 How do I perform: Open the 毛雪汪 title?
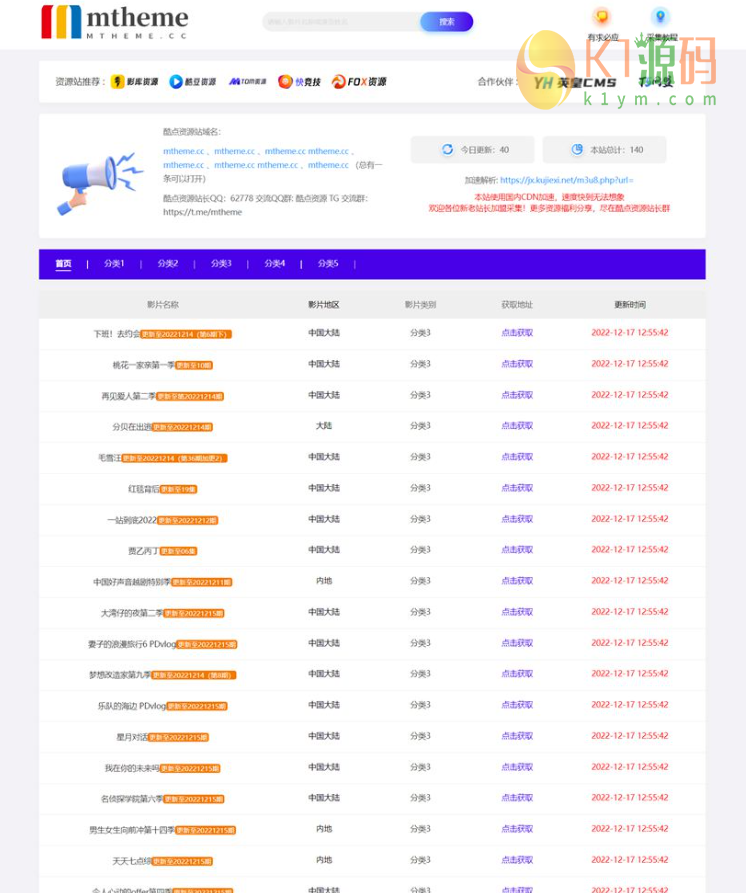pyautogui.click(x=110, y=458)
